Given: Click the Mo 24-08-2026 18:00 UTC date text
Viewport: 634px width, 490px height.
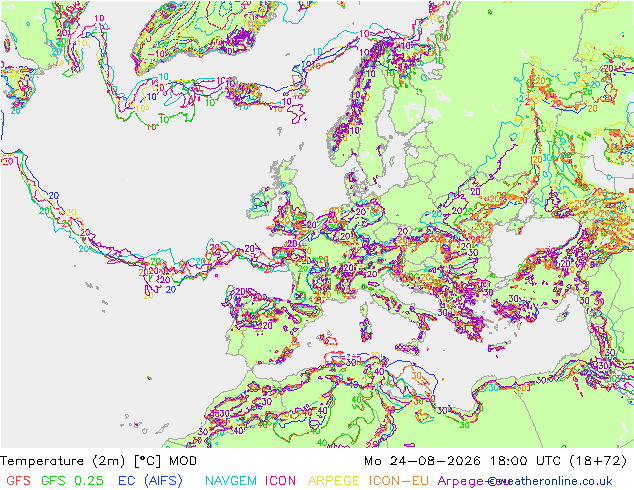Looking at the screenshot, I should point(463,461).
